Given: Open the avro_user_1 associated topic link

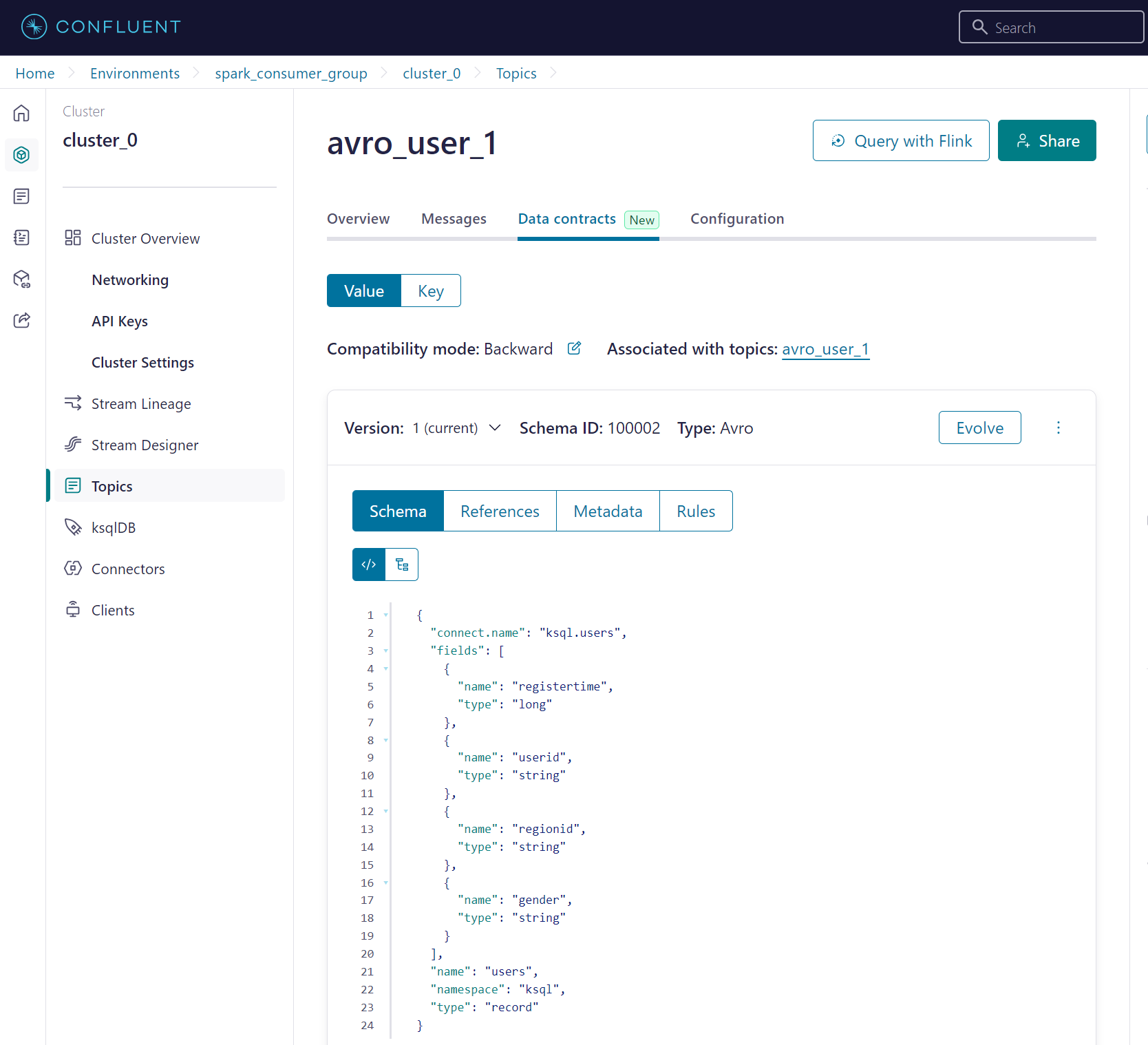Looking at the screenshot, I should (x=826, y=349).
